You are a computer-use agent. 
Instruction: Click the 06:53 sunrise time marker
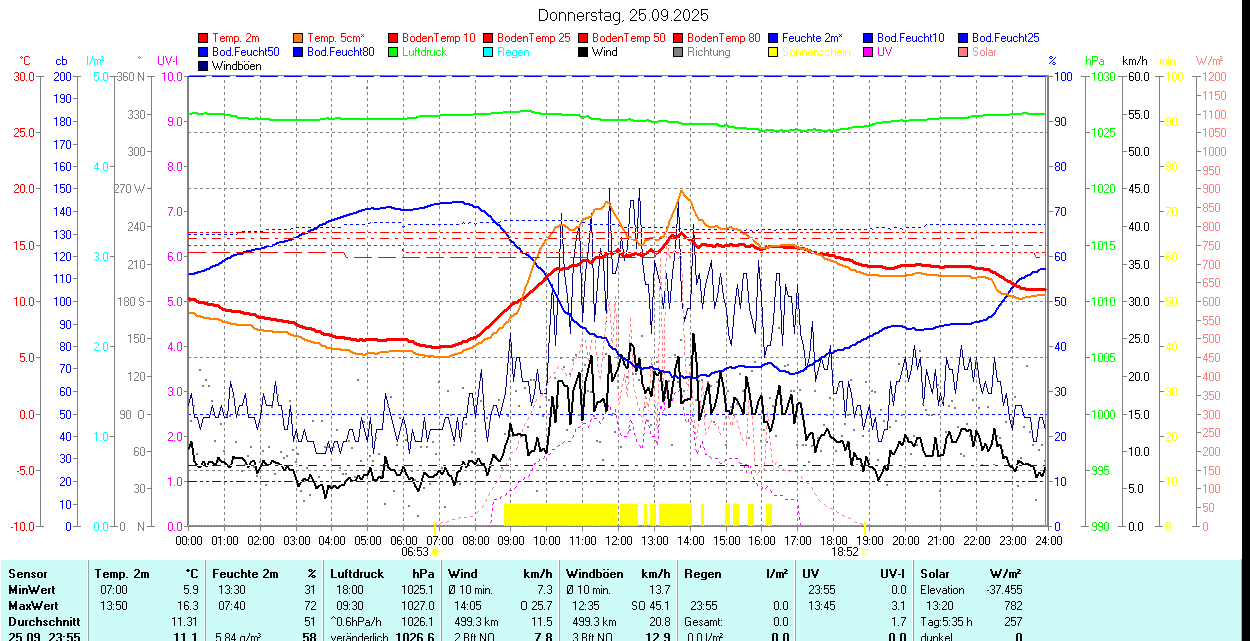pos(415,551)
